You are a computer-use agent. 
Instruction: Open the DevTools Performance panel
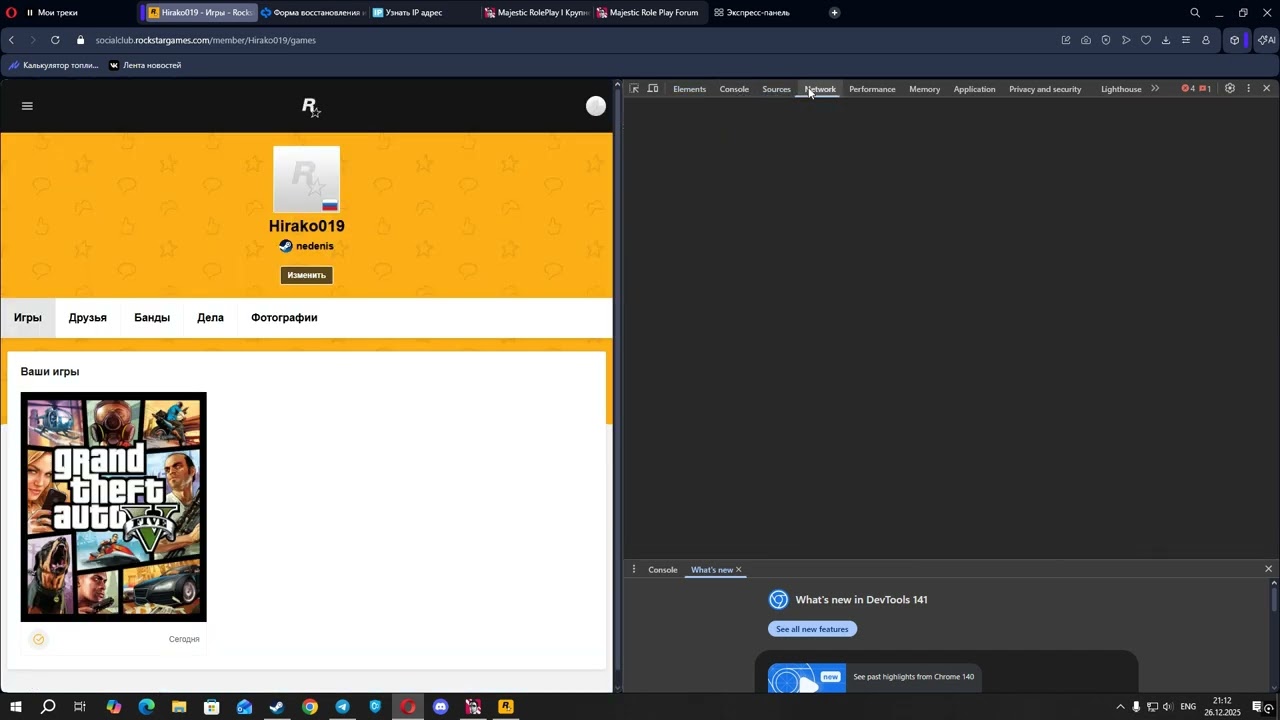click(x=872, y=89)
